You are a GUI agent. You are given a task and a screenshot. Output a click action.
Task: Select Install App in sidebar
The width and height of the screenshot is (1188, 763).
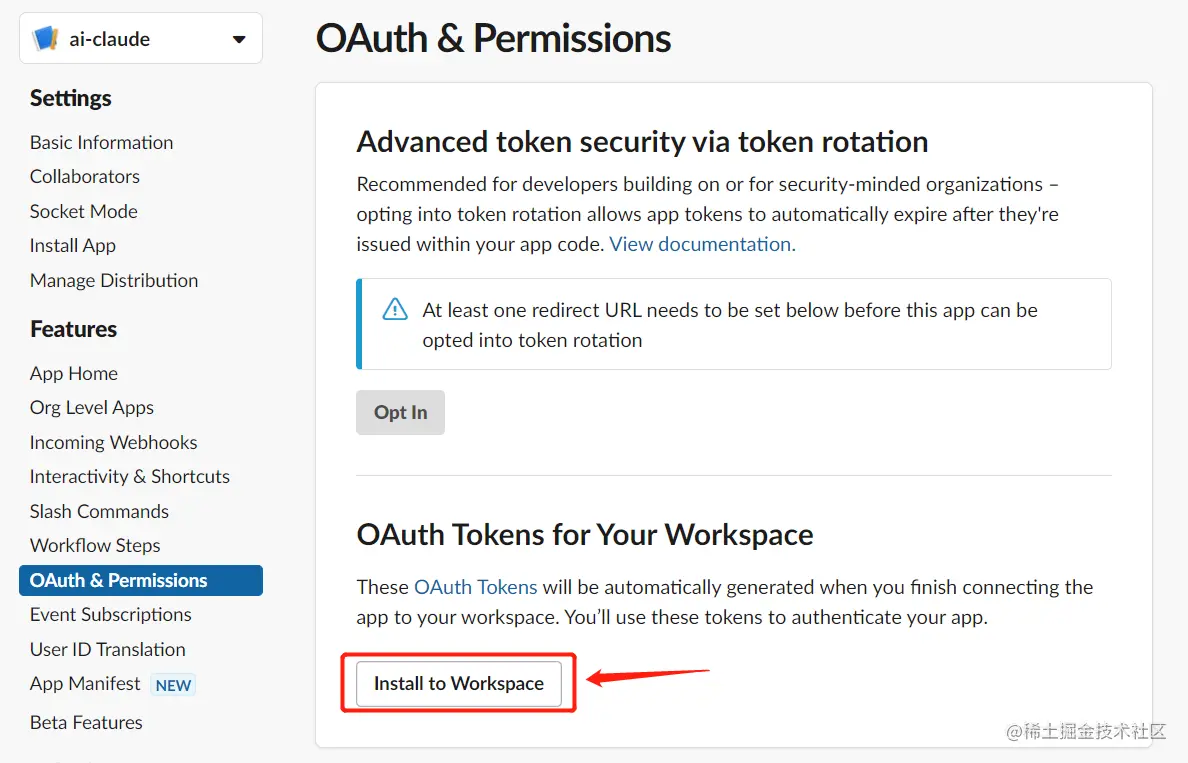[x=73, y=245]
